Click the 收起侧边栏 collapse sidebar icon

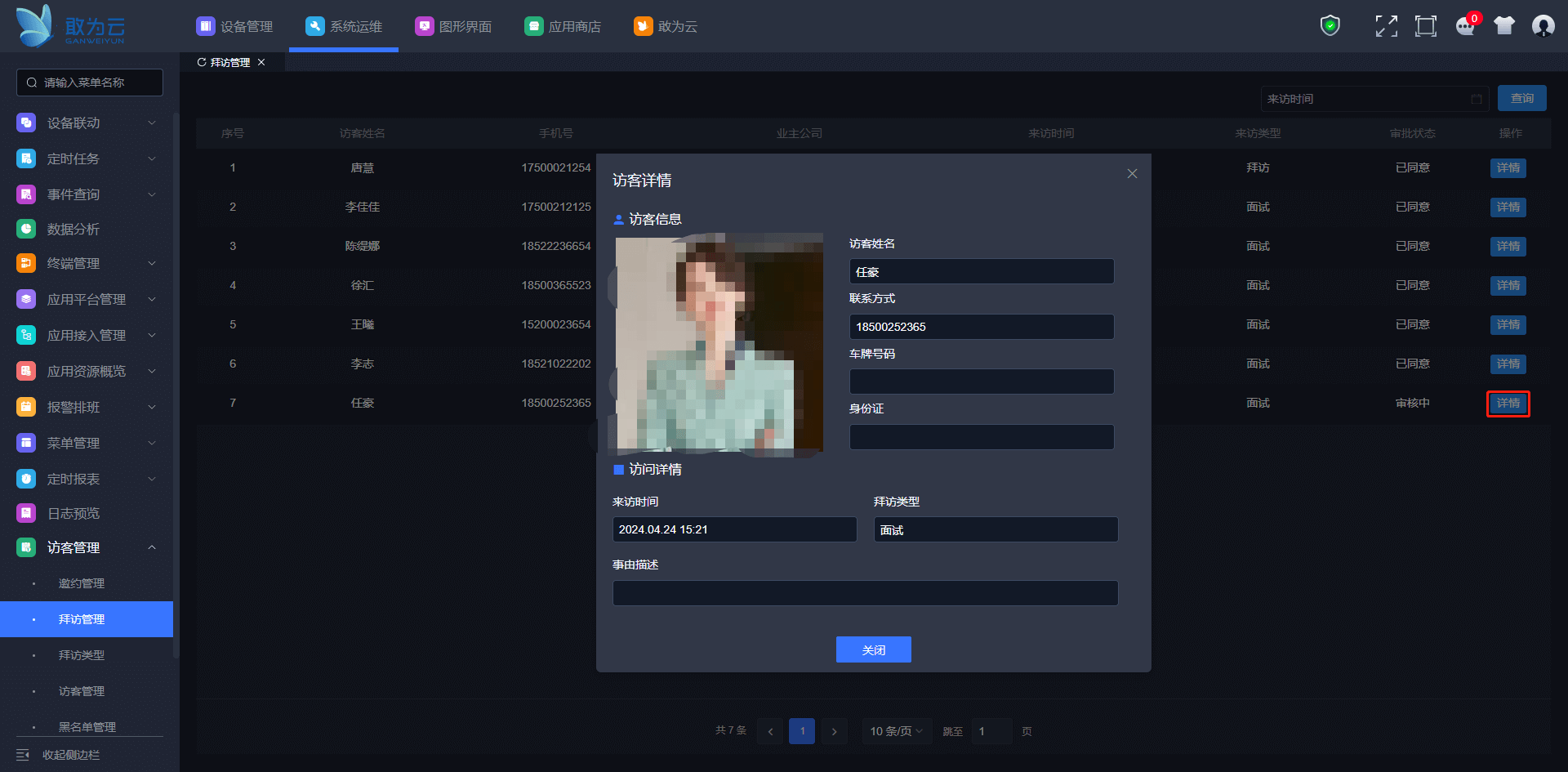tap(23, 755)
